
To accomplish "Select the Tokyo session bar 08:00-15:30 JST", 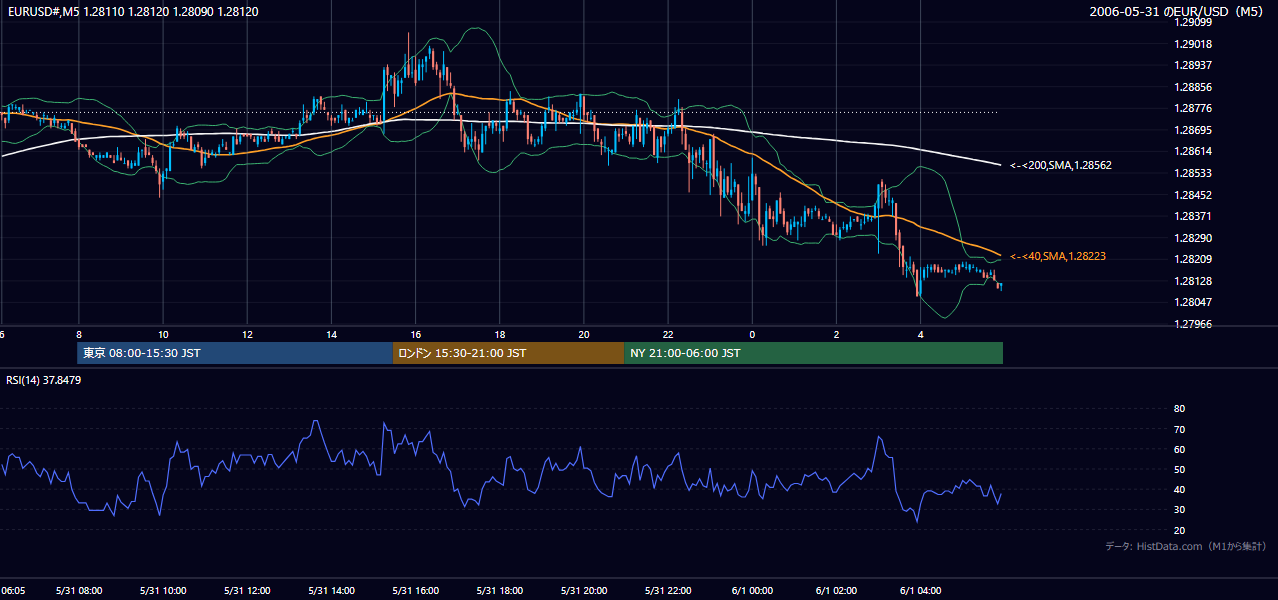I will [235, 353].
